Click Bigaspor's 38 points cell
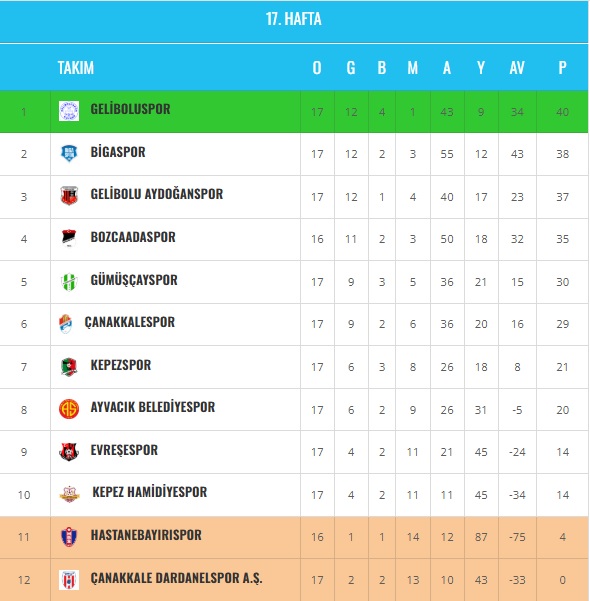The width and height of the screenshot is (590, 601). (x=562, y=154)
